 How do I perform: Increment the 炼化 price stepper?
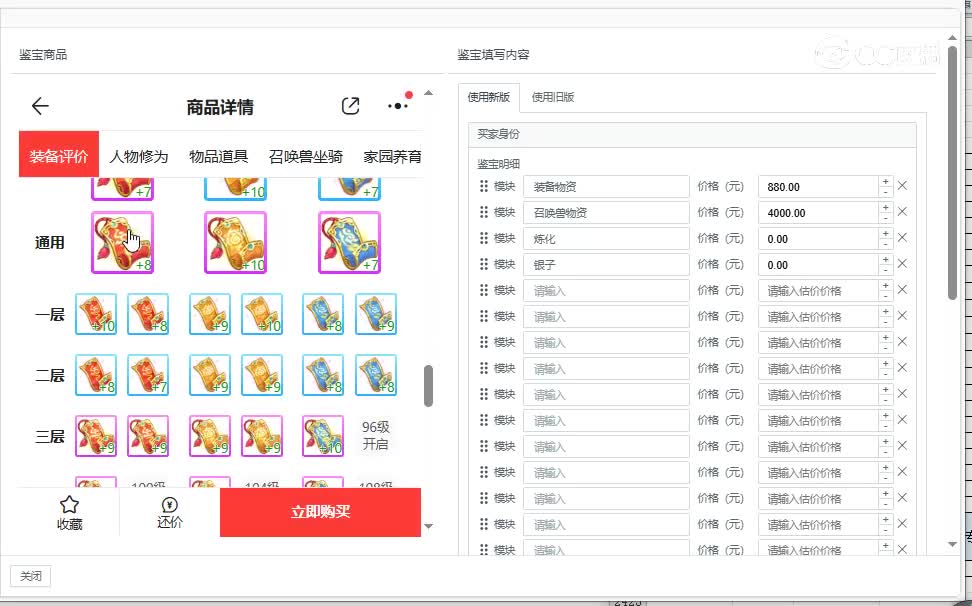pyautogui.click(x=885, y=234)
